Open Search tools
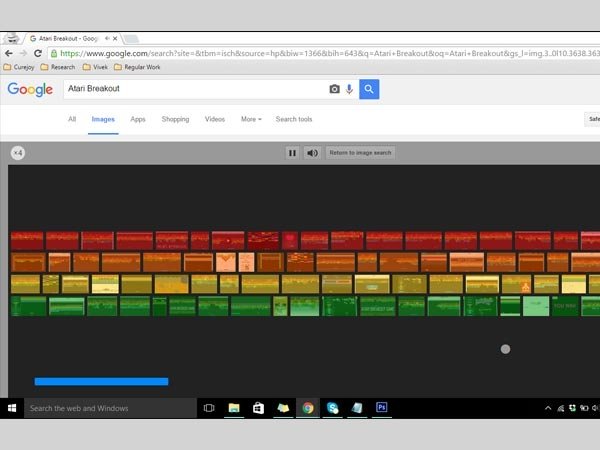Viewport: 600px width, 450px height. coord(294,119)
